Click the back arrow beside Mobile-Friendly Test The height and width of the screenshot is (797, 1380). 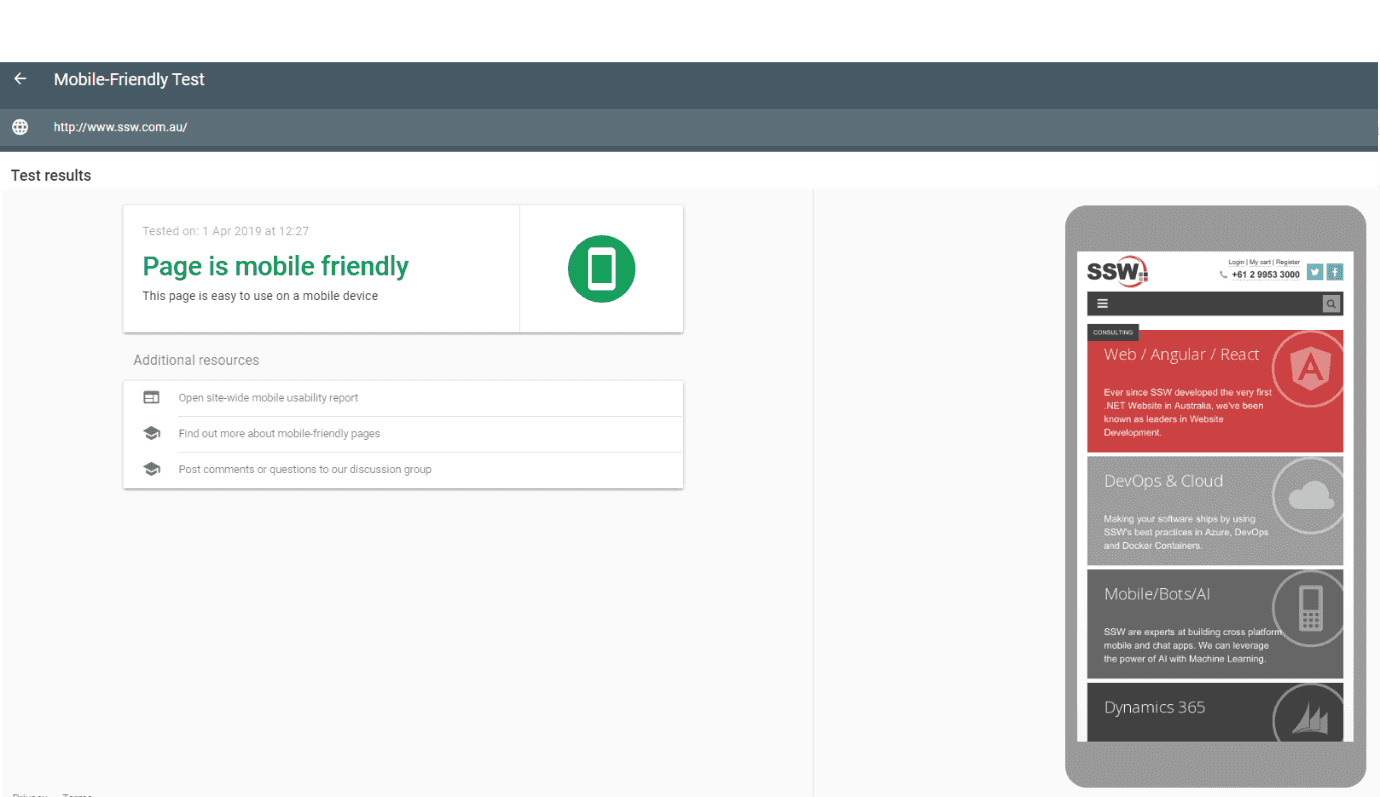[x=20, y=79]
